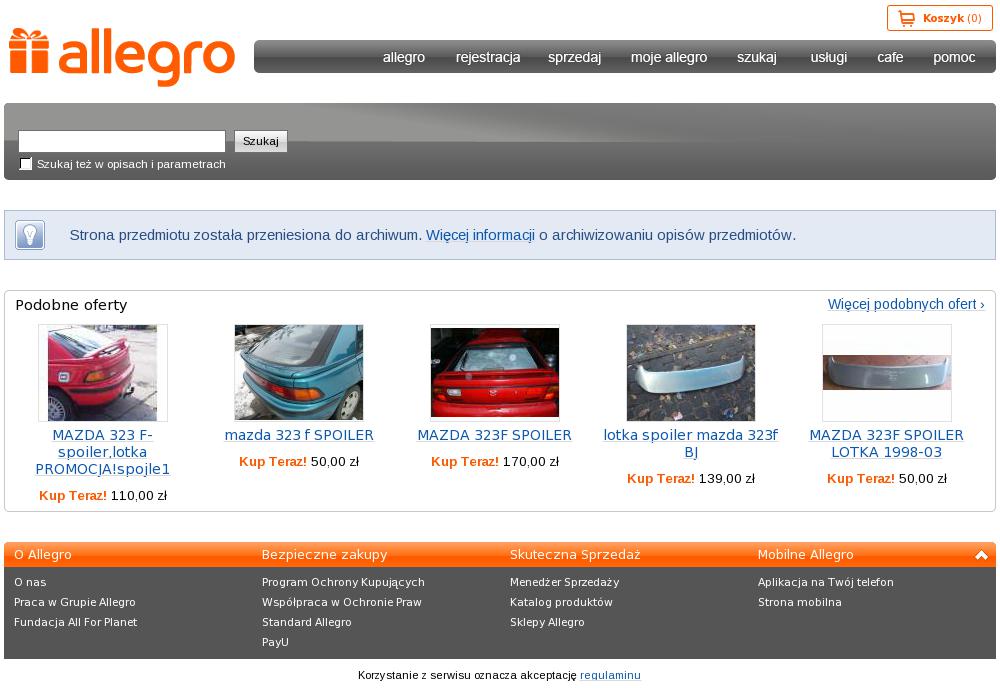View the teal Mazda 323 f spoiler photo
This screenshot has width=1000, height=695.
[x=299, y=372]
